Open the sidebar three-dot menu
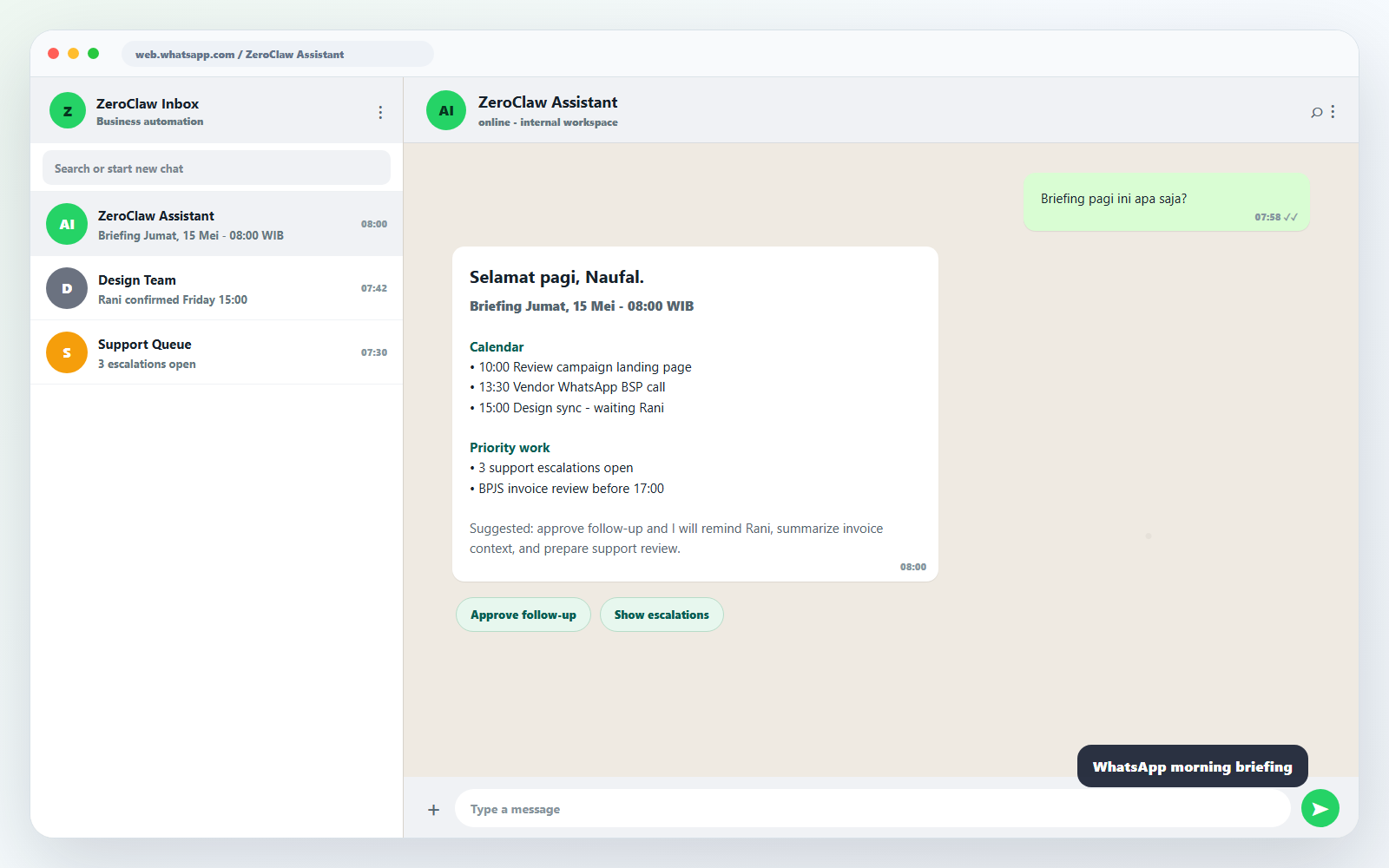This screenshot has width=1389, height=868. point(380,112)
